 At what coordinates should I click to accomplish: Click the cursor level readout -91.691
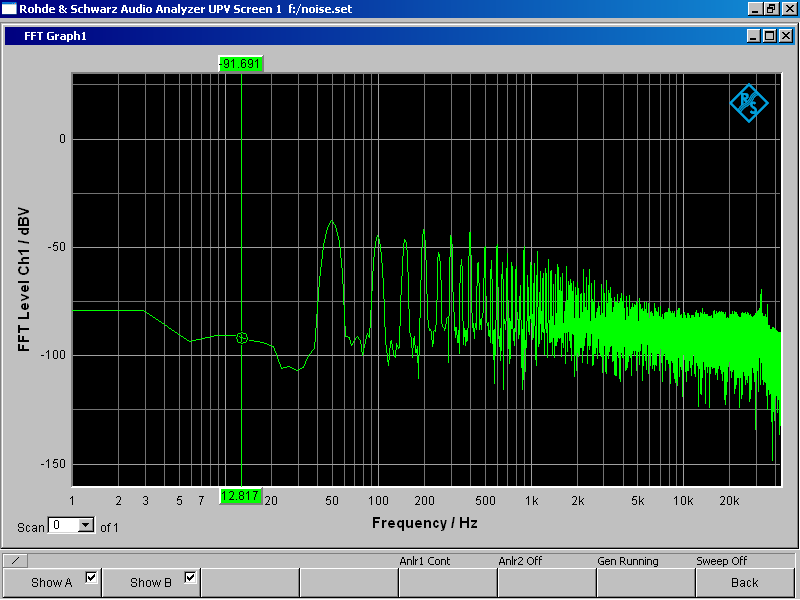pyautogui.click(x=240, y=64)
